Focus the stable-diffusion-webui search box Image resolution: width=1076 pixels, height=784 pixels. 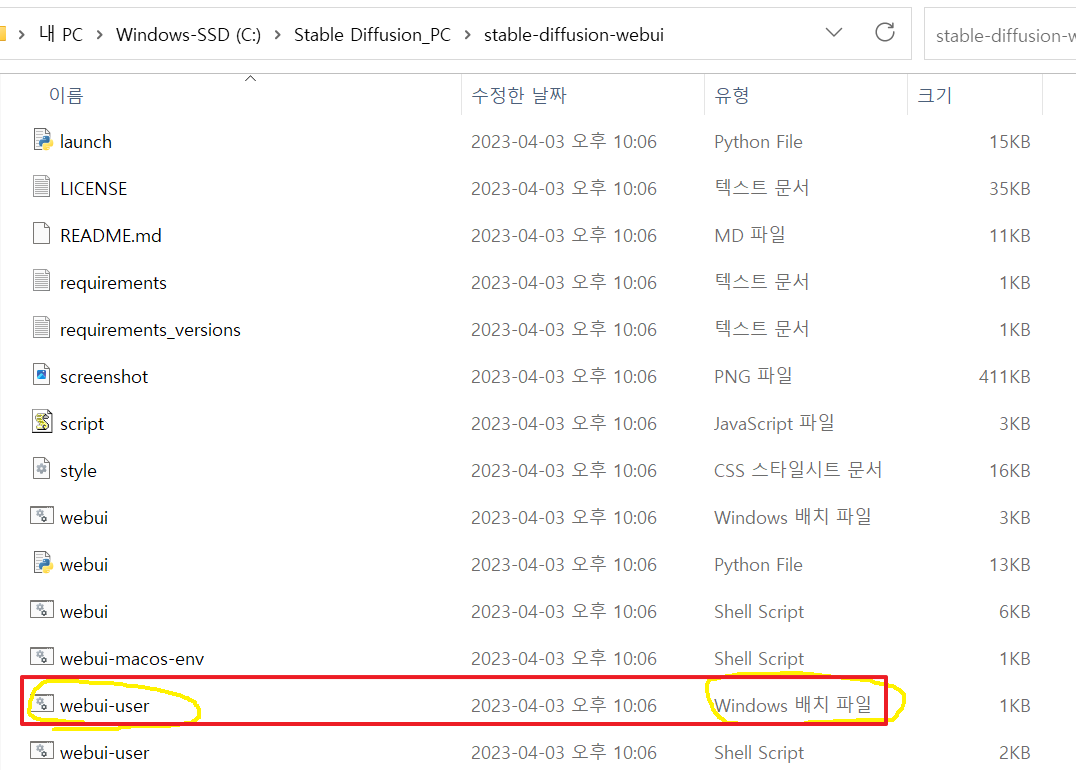click(x=1001, y=34)
